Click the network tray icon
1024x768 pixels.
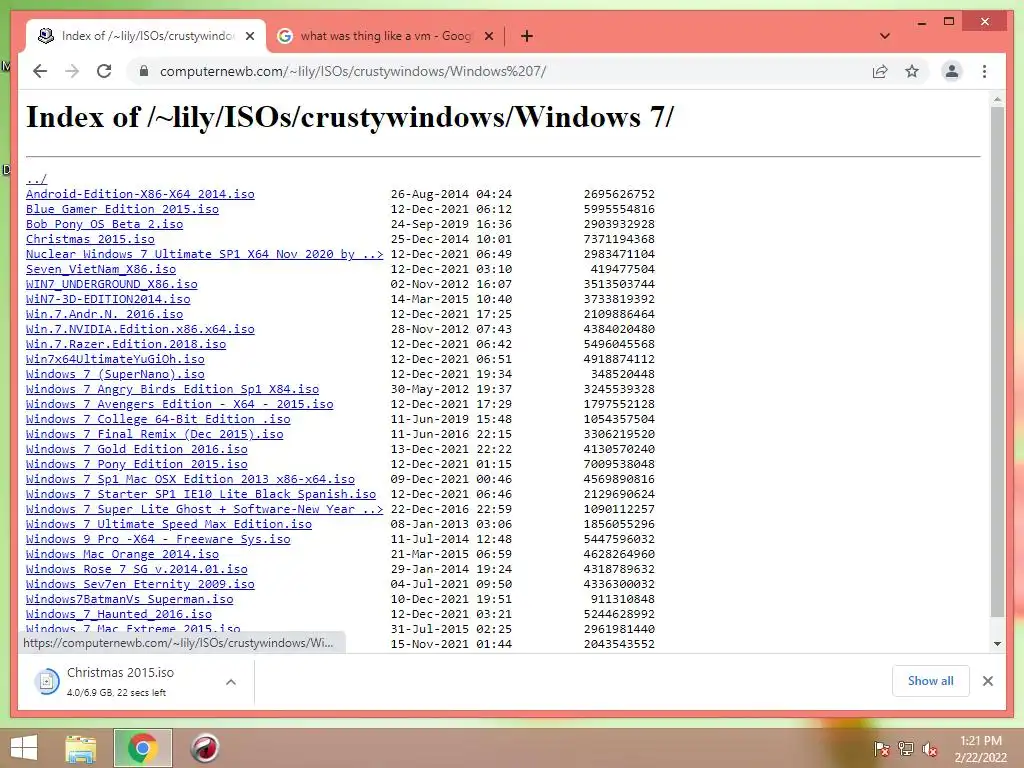(x=905, y=748)
